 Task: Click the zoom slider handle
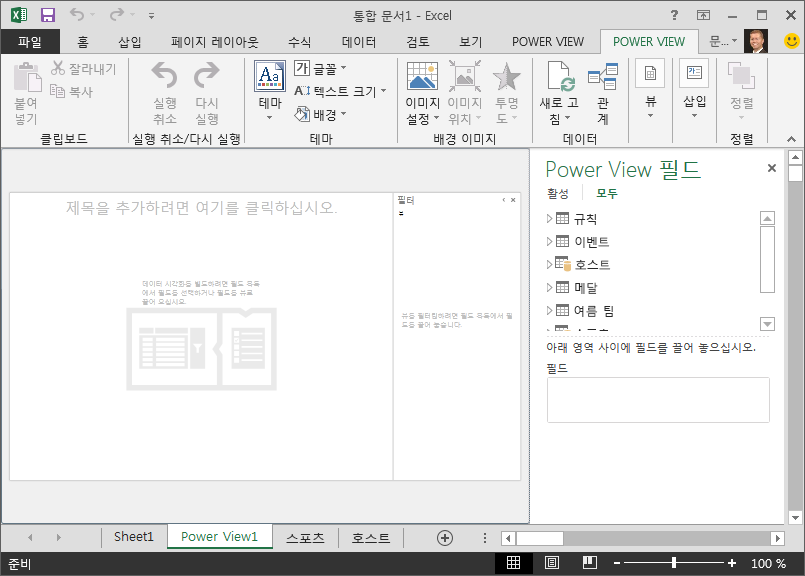(674, 563)
